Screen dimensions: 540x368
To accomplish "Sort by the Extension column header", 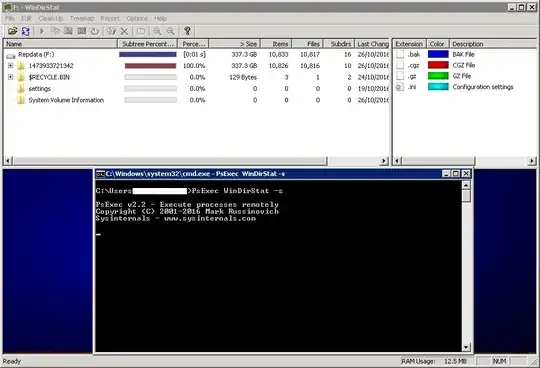I will click(409, 44).
